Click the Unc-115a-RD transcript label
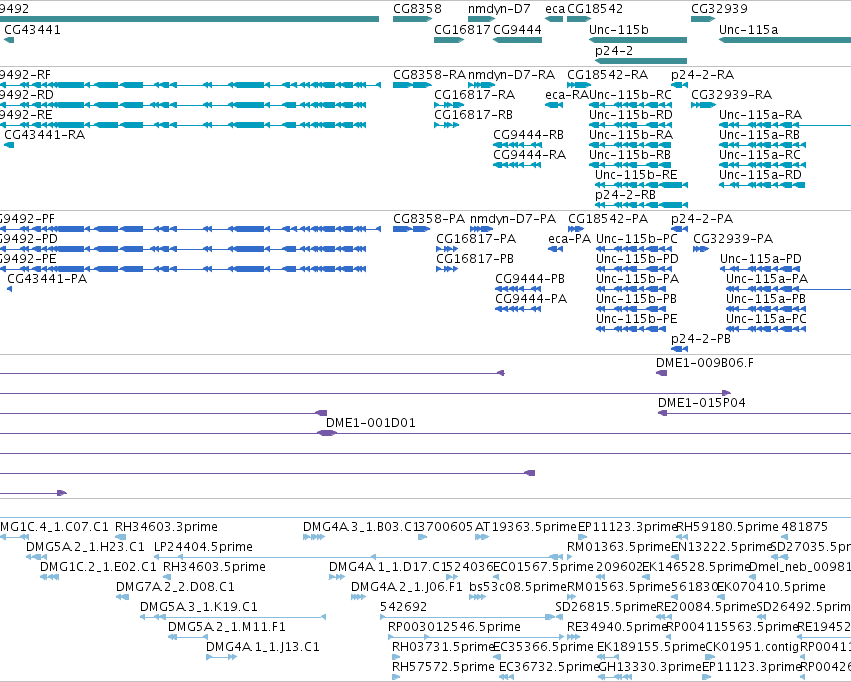Screen dimensions: 851x682 pyautogui.click(x=760, y=175)
